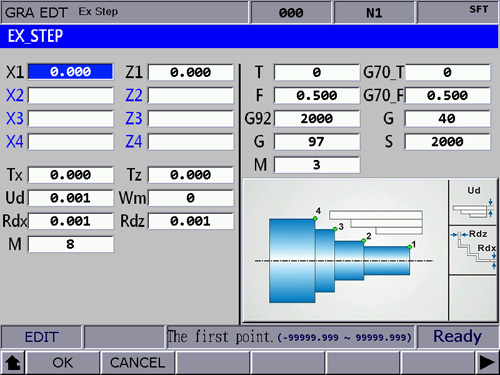Click the OK softkey
500x375 pixels.
(x=62, y=363)
